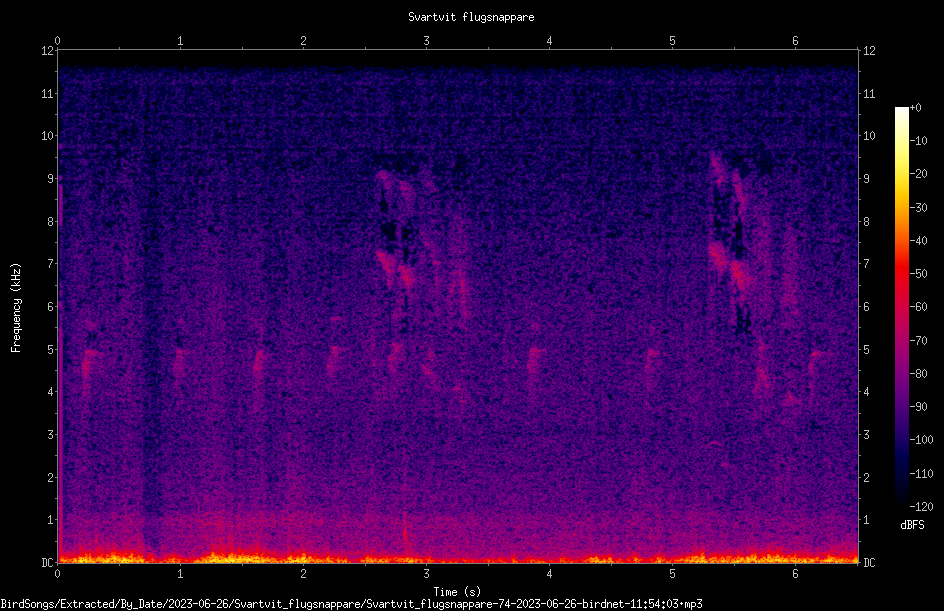The image size is (944, 611).
Task: Click the '-20' value on the color scale
Action: coord(919,174)
